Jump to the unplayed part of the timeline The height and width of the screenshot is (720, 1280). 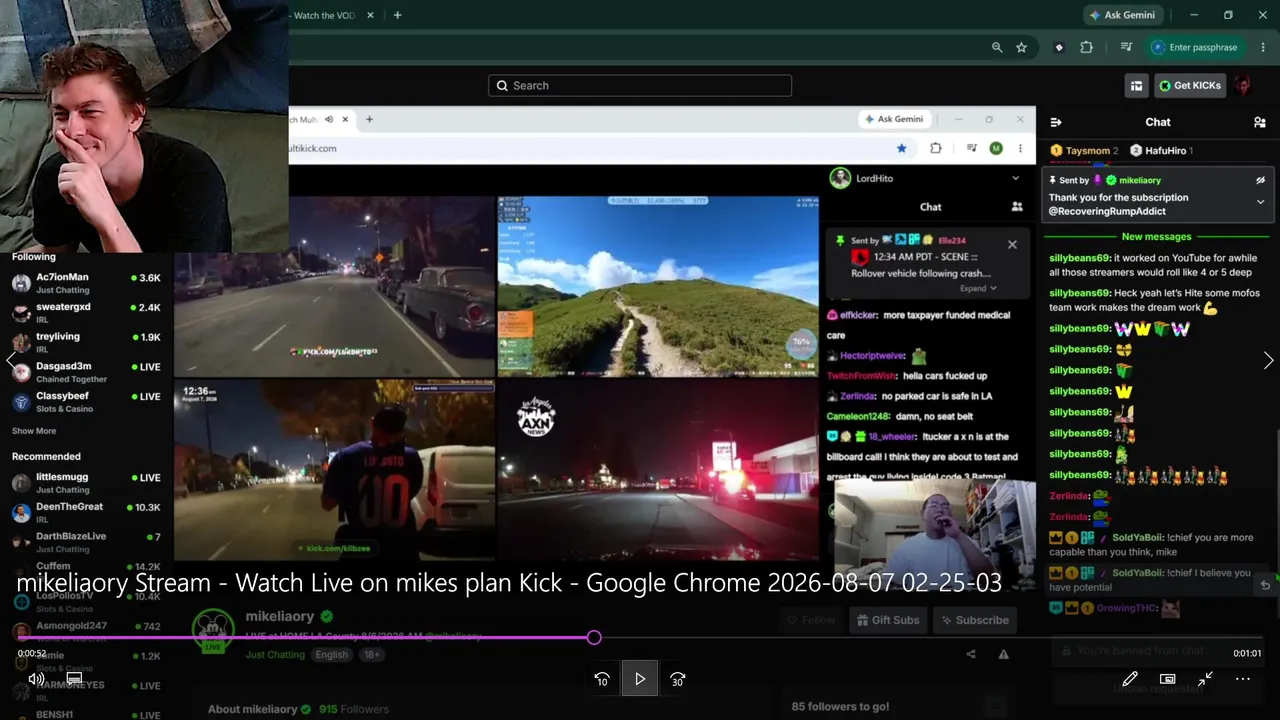931,637
